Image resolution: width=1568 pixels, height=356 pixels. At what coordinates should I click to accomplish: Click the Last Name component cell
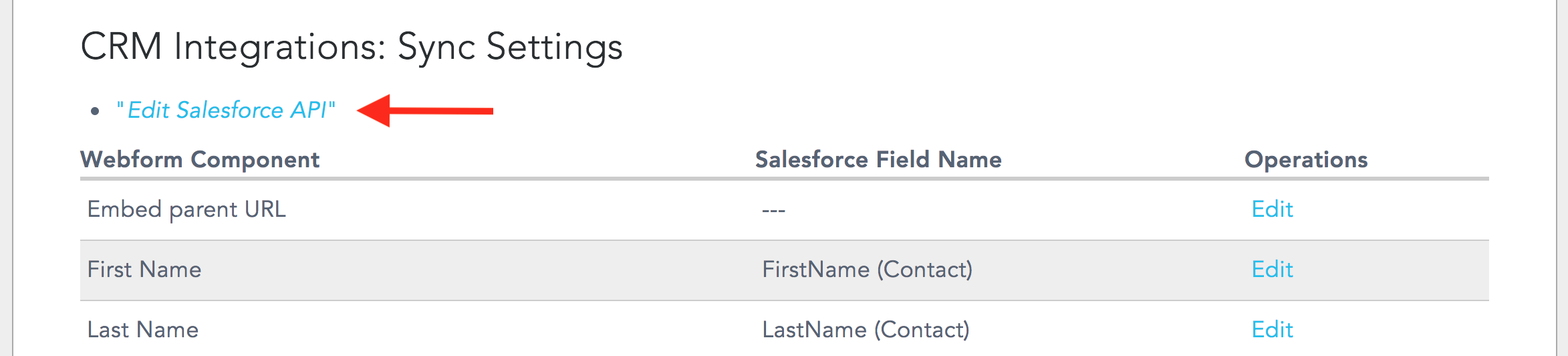click(x=143, y=330)
